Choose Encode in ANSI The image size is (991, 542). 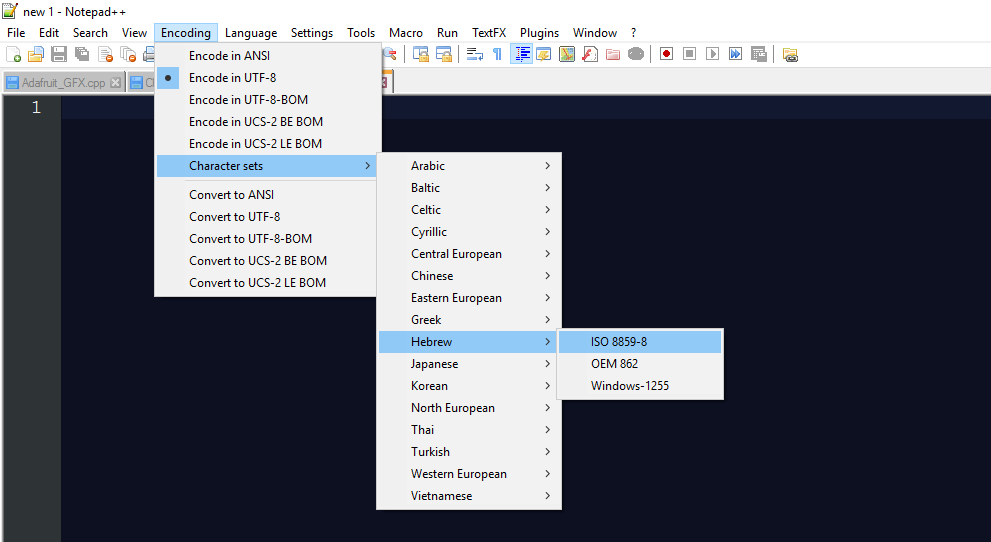pyautogui.click(x=269, y=56)
